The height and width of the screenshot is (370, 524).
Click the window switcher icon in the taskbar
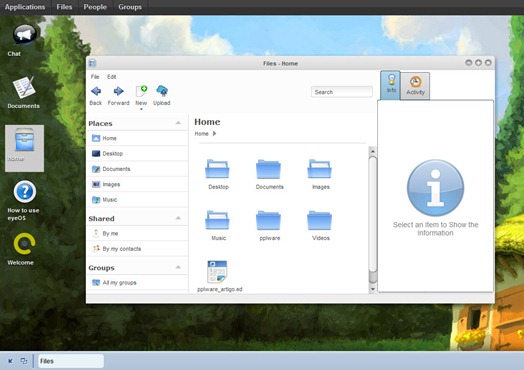pos(24,361)
